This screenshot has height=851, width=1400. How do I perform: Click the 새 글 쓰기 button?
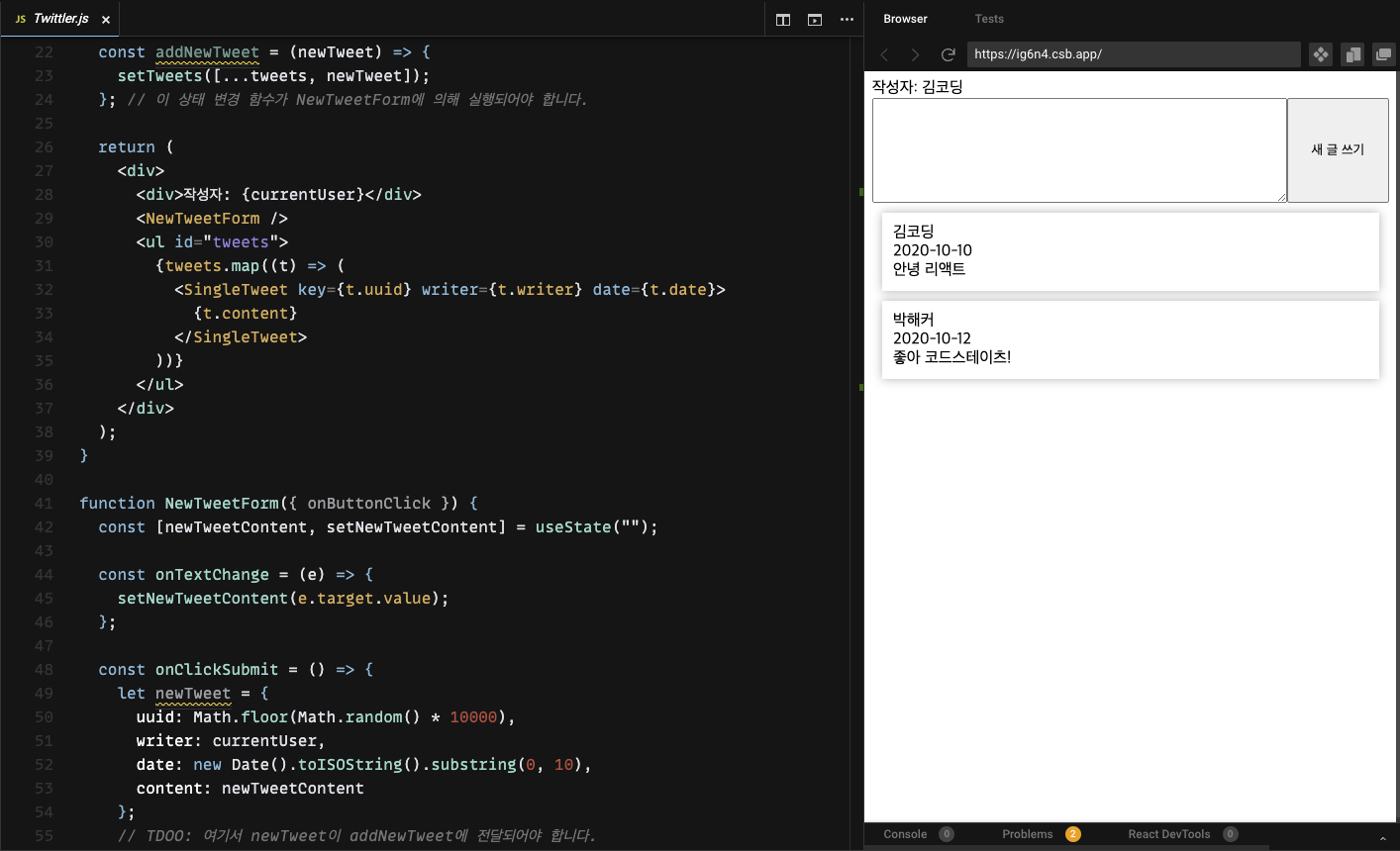(1338, 150)
